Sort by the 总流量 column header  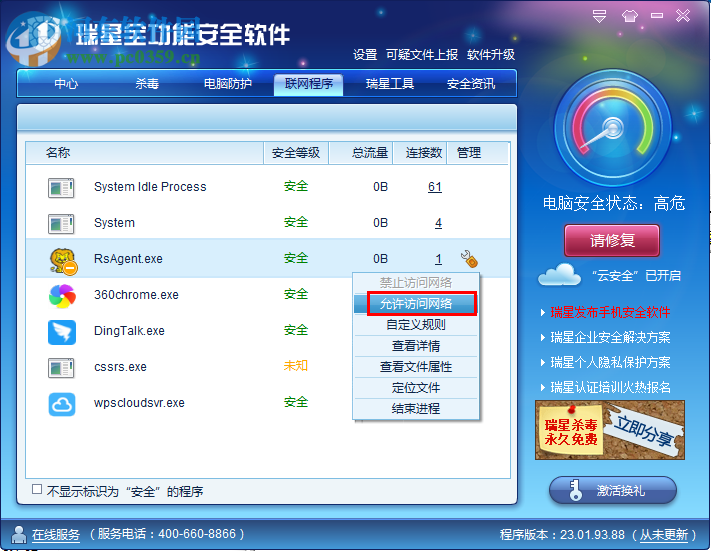click(361, 153)
